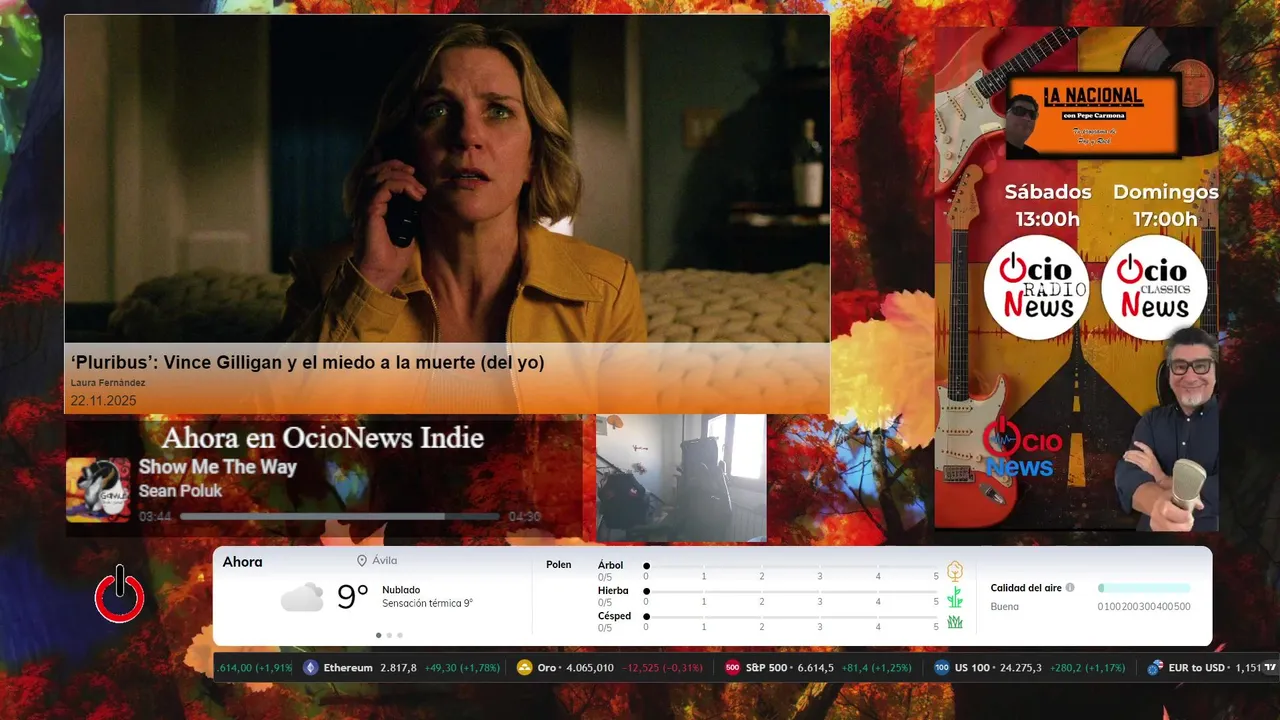Open the Ávila location pin
Viewport: 1280px width, 720px height.
pyautogui.click(x=362, y=561)
